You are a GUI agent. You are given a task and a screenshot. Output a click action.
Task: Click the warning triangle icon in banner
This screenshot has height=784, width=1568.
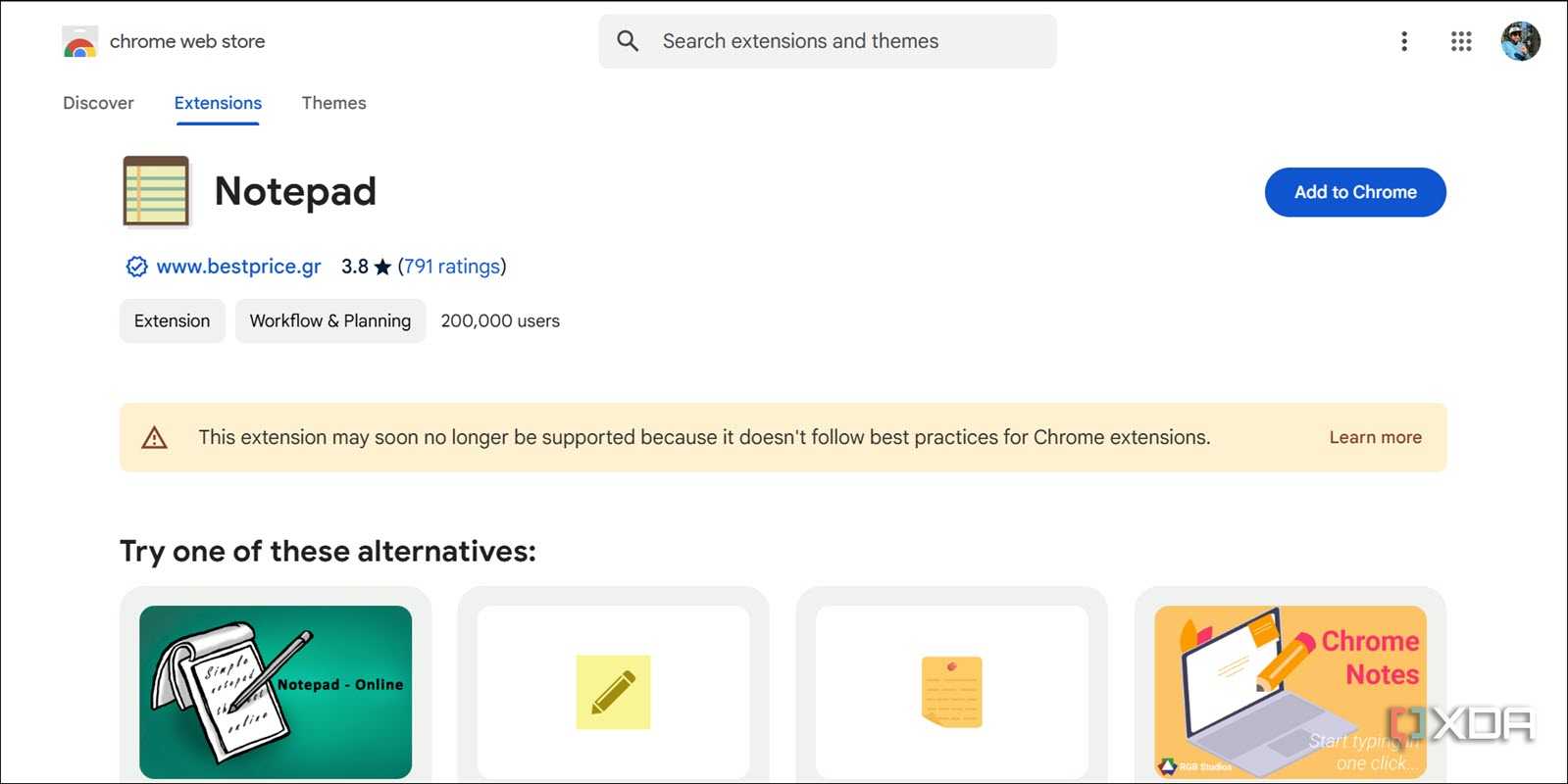[x=154, y=437]
